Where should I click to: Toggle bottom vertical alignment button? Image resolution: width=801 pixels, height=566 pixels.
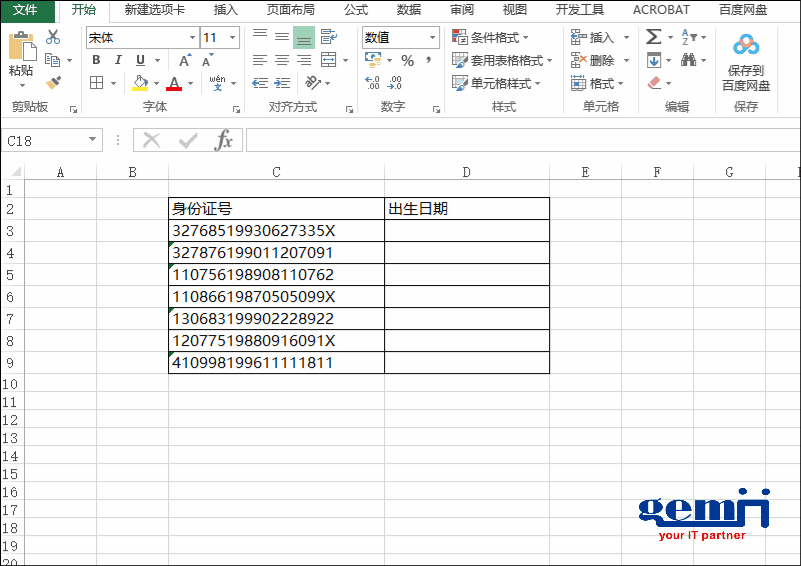(x=303, y=37)
